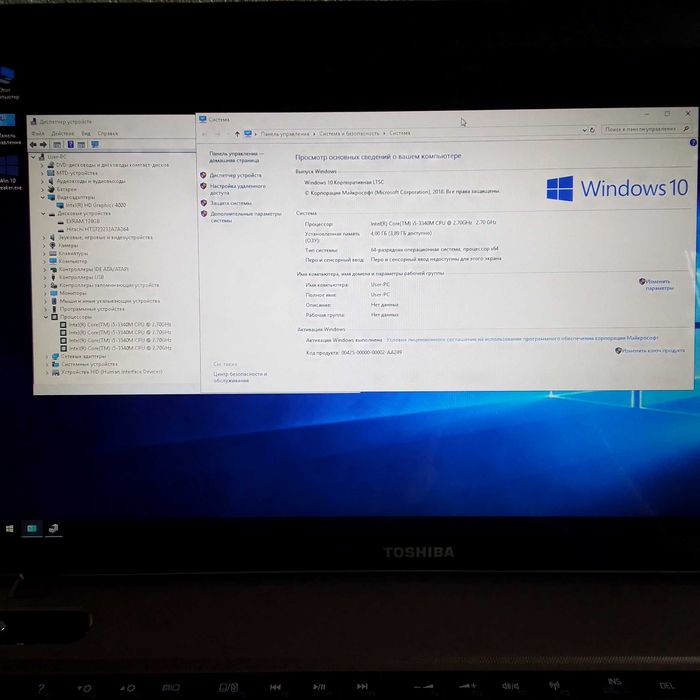Click the Up arrow in System window address bar
This screenshot has height=700, width=700.
237,134
